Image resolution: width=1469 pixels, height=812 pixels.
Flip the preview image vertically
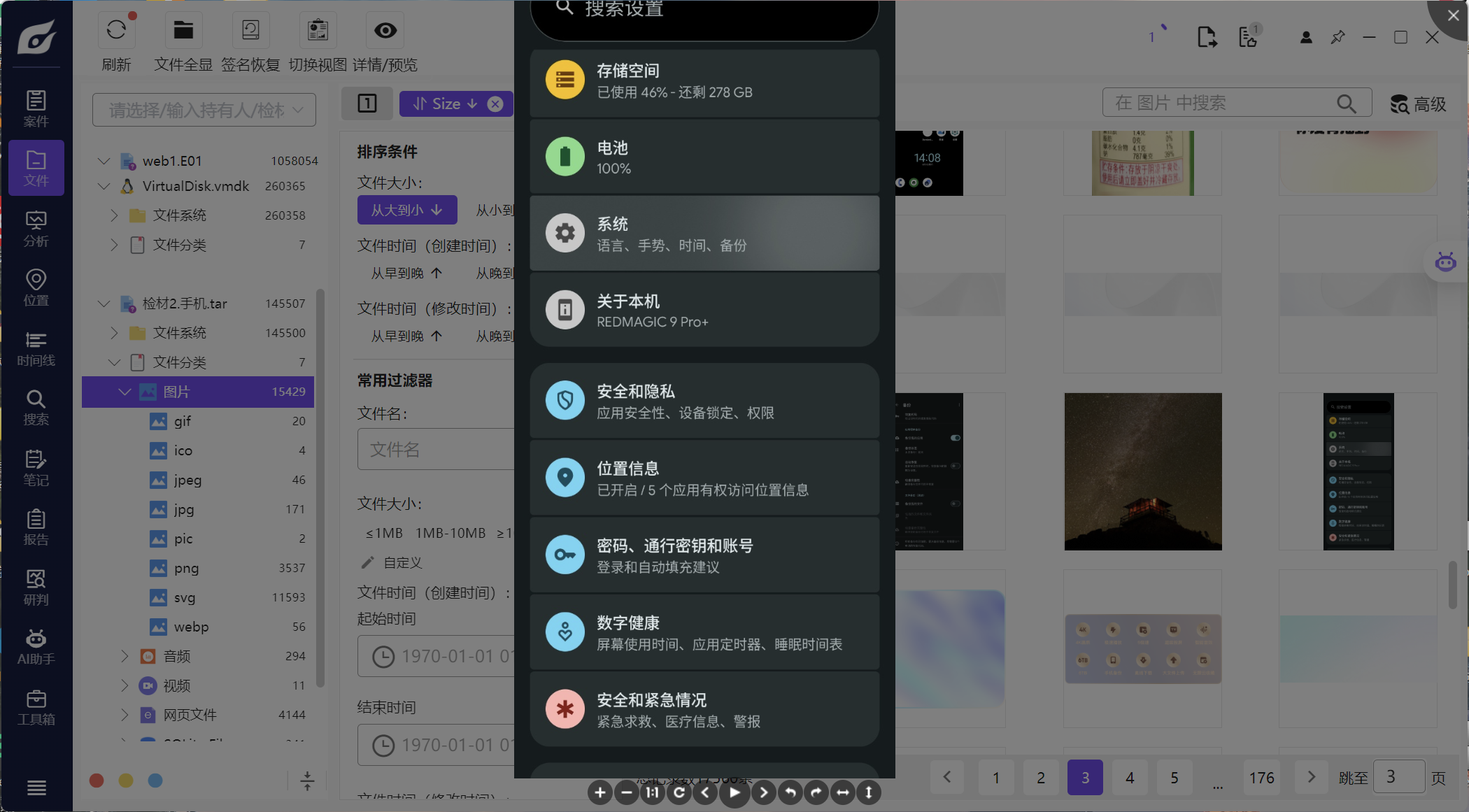[x=869, y=792]
